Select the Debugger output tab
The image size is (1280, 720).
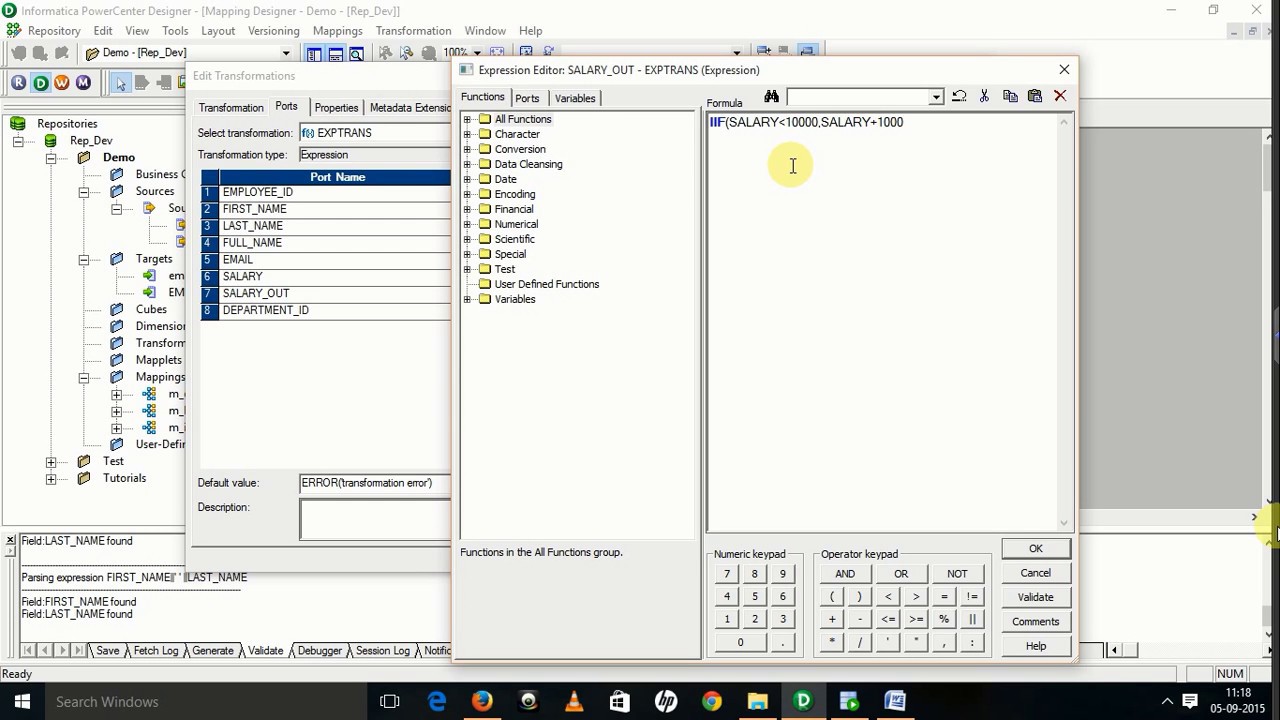tap(320, 651)
